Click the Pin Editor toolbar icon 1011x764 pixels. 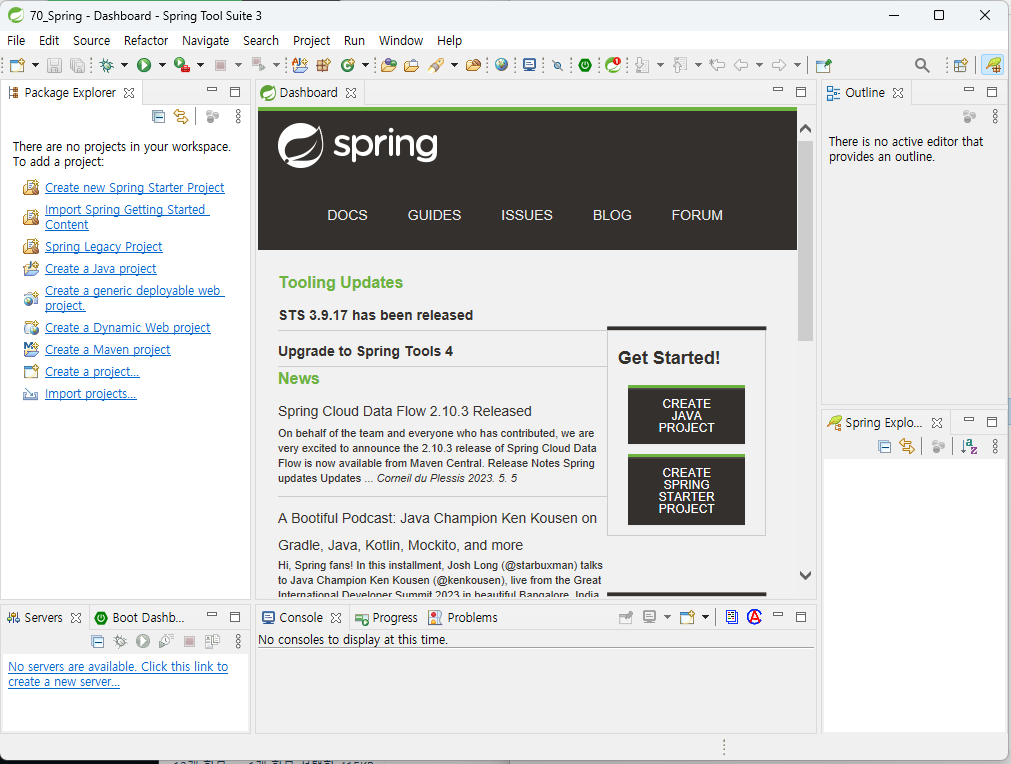click(823, 65)
